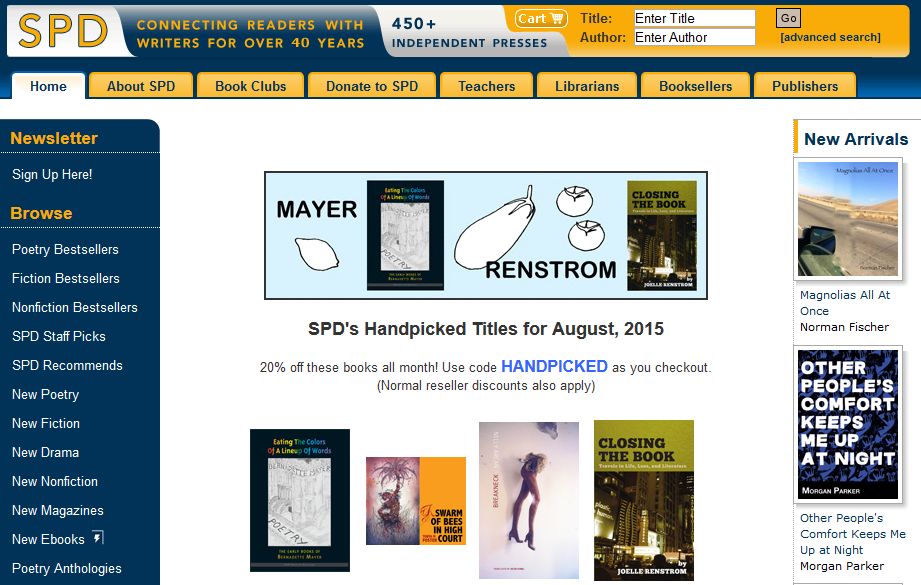
Task: Browse New Drama
Action: point(45,452)
